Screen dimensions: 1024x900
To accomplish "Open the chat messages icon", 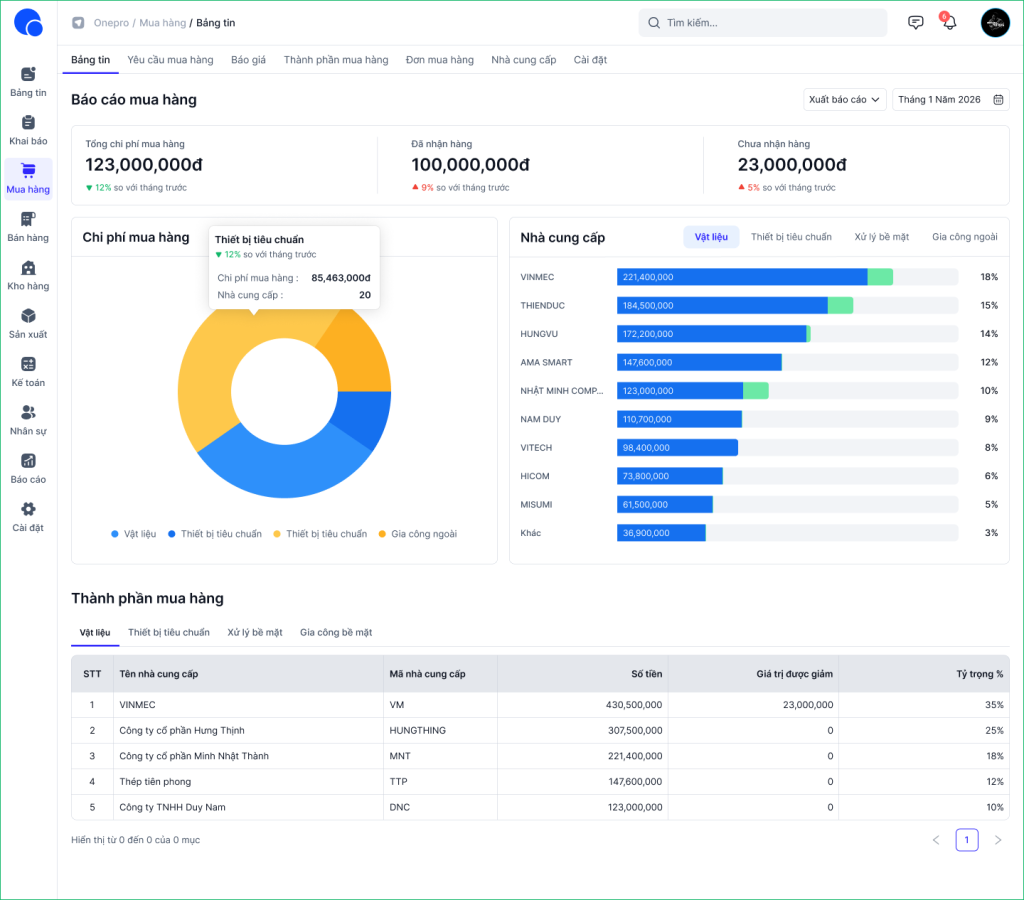I will click(915, 23).
